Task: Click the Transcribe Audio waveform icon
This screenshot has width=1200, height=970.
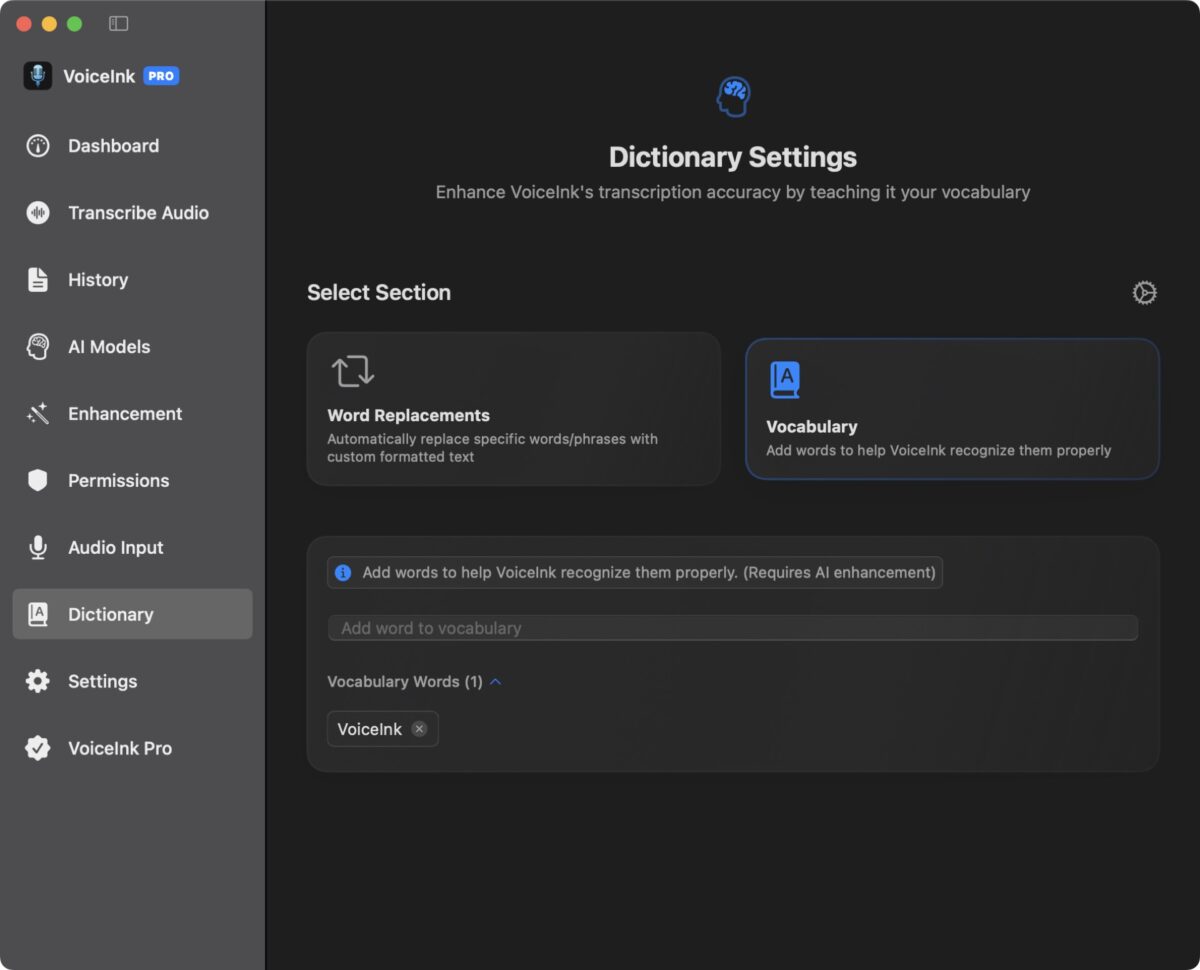Action: tap(38, 213)
